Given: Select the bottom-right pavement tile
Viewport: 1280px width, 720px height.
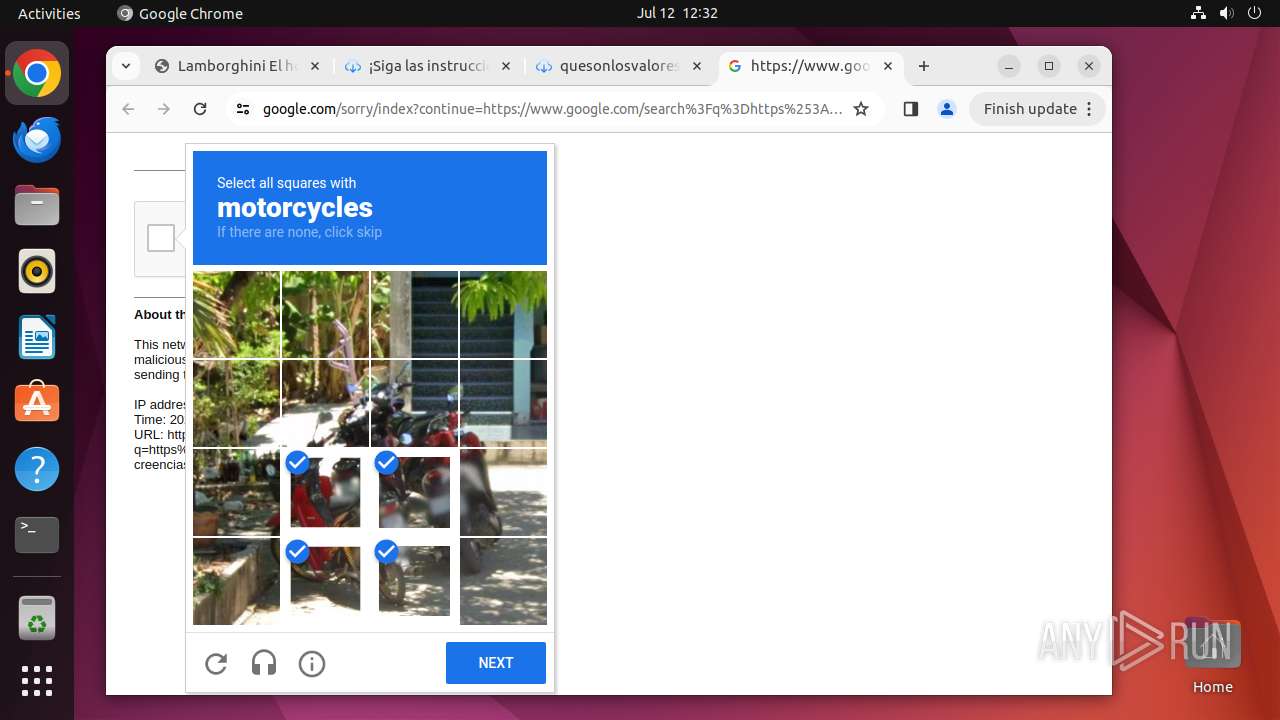Looking at the screenshot, I should click(503, 581).
